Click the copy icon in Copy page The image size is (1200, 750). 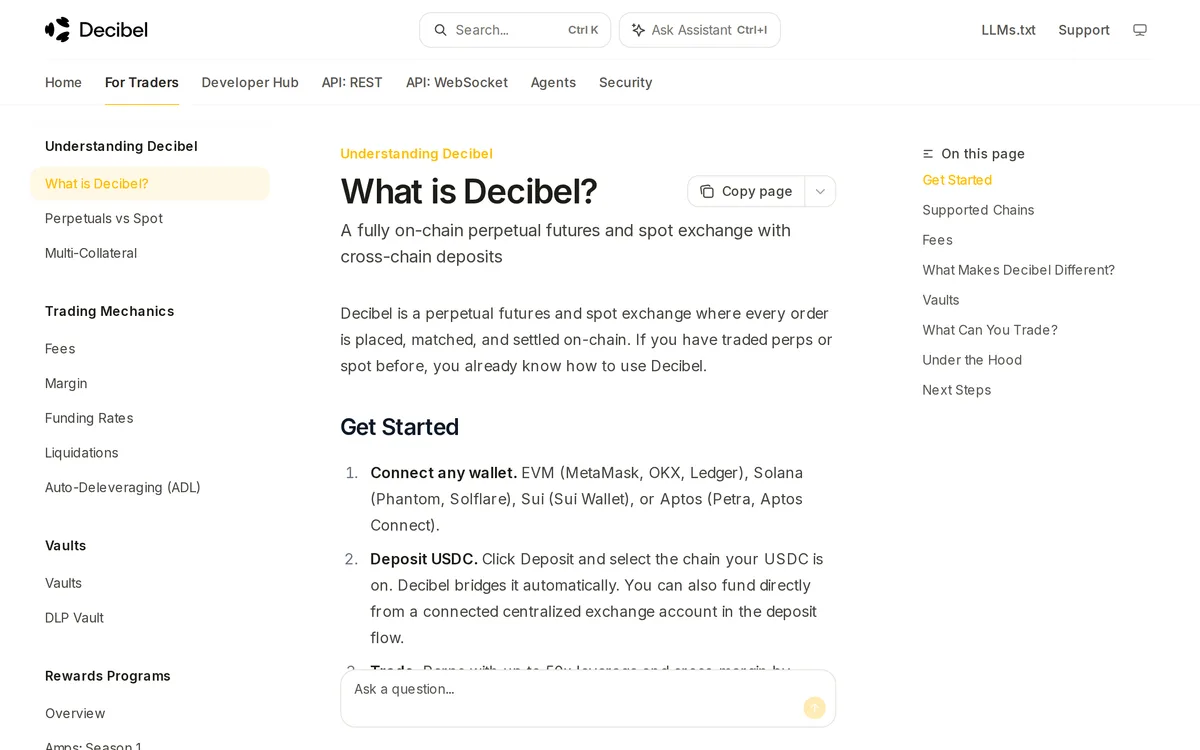(707, 191)
